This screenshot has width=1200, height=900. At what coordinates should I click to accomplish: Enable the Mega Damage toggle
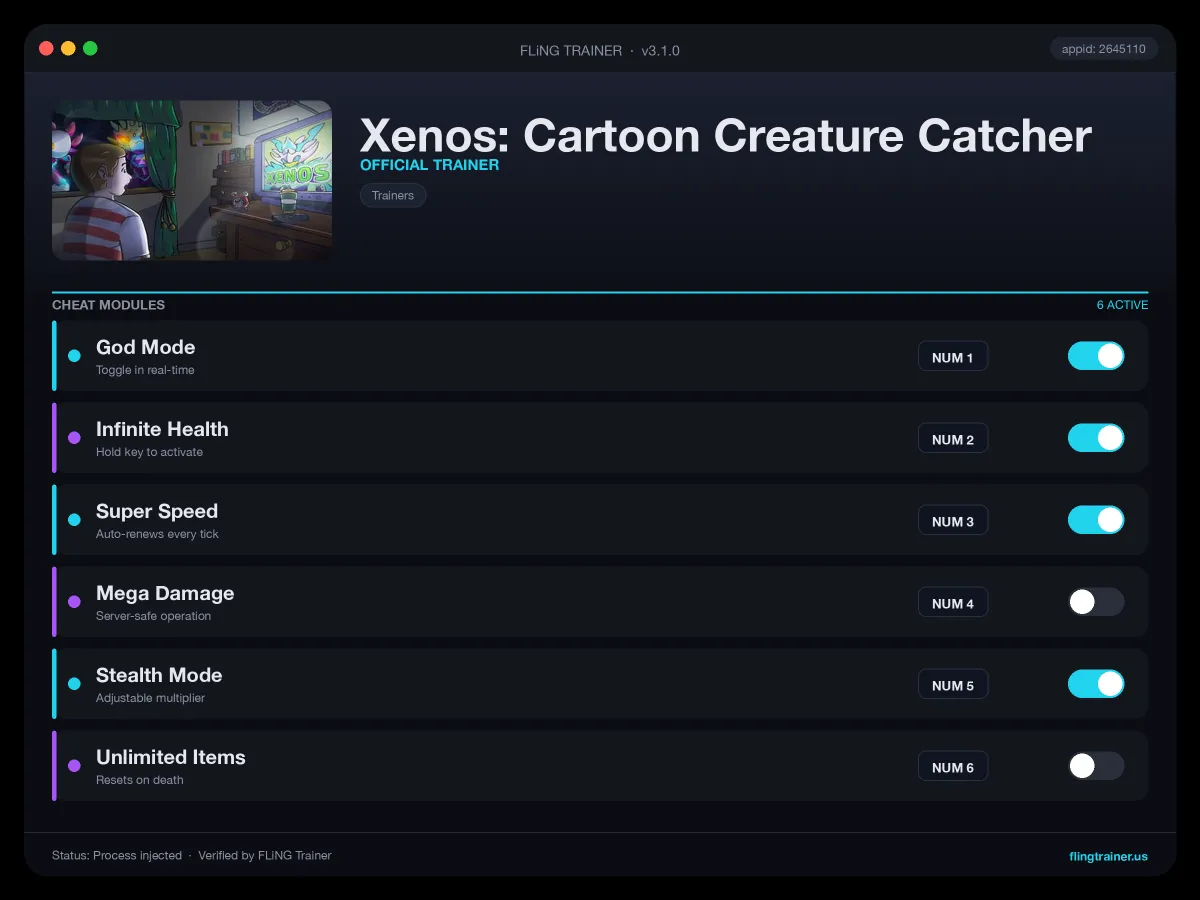coord(1096,602)
